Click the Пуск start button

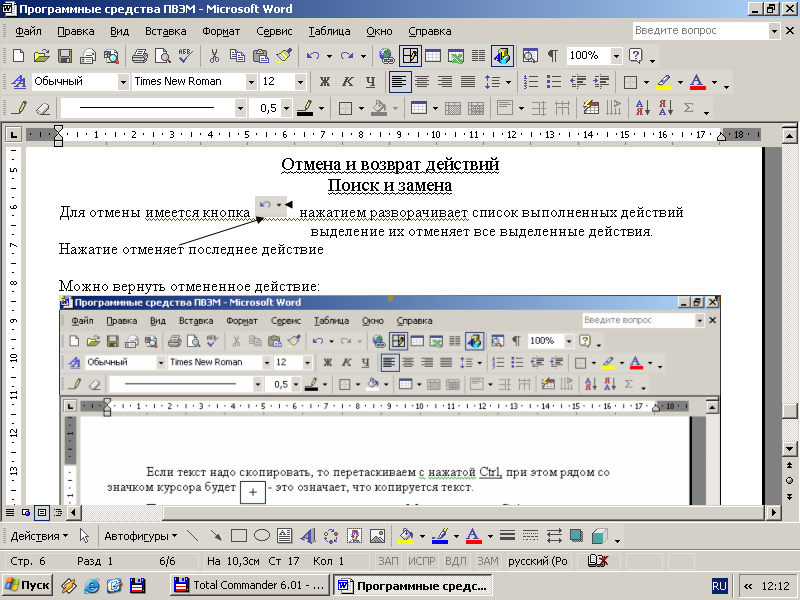(x=28, y=585)
